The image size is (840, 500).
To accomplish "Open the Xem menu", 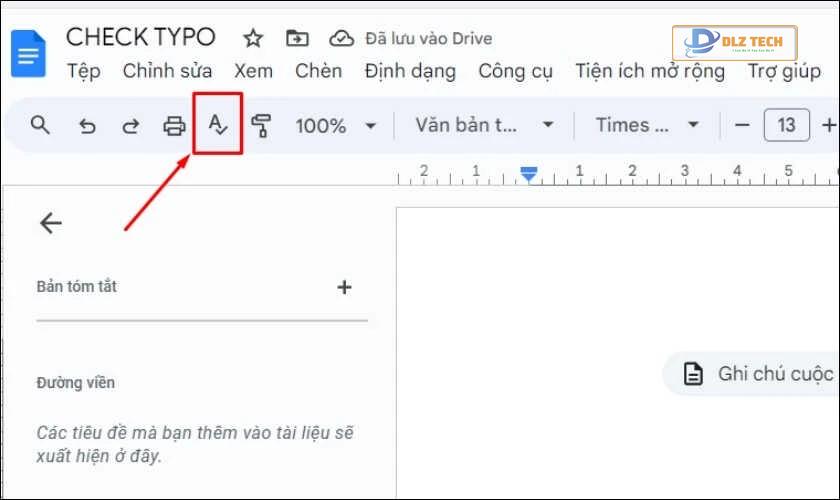I will click(x=253, y=71).
